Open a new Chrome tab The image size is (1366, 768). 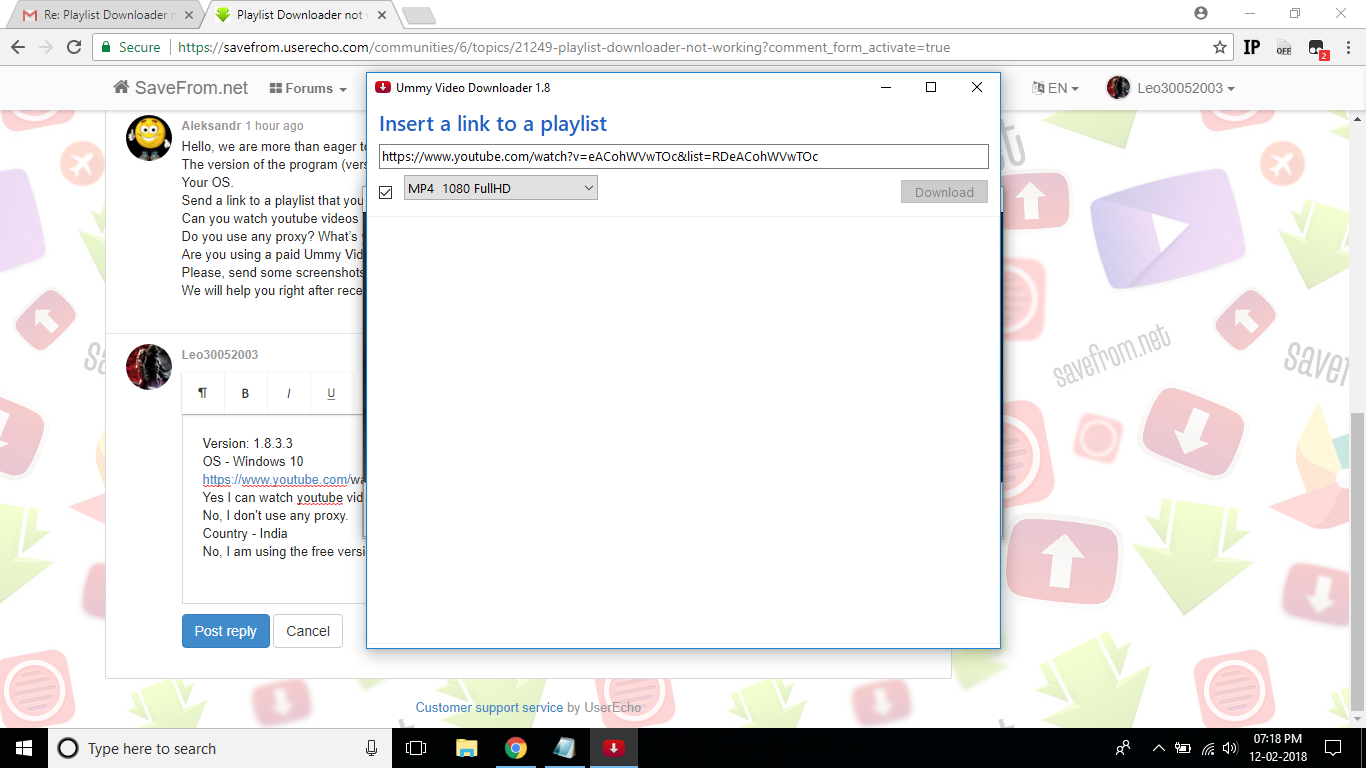point(418,15)
